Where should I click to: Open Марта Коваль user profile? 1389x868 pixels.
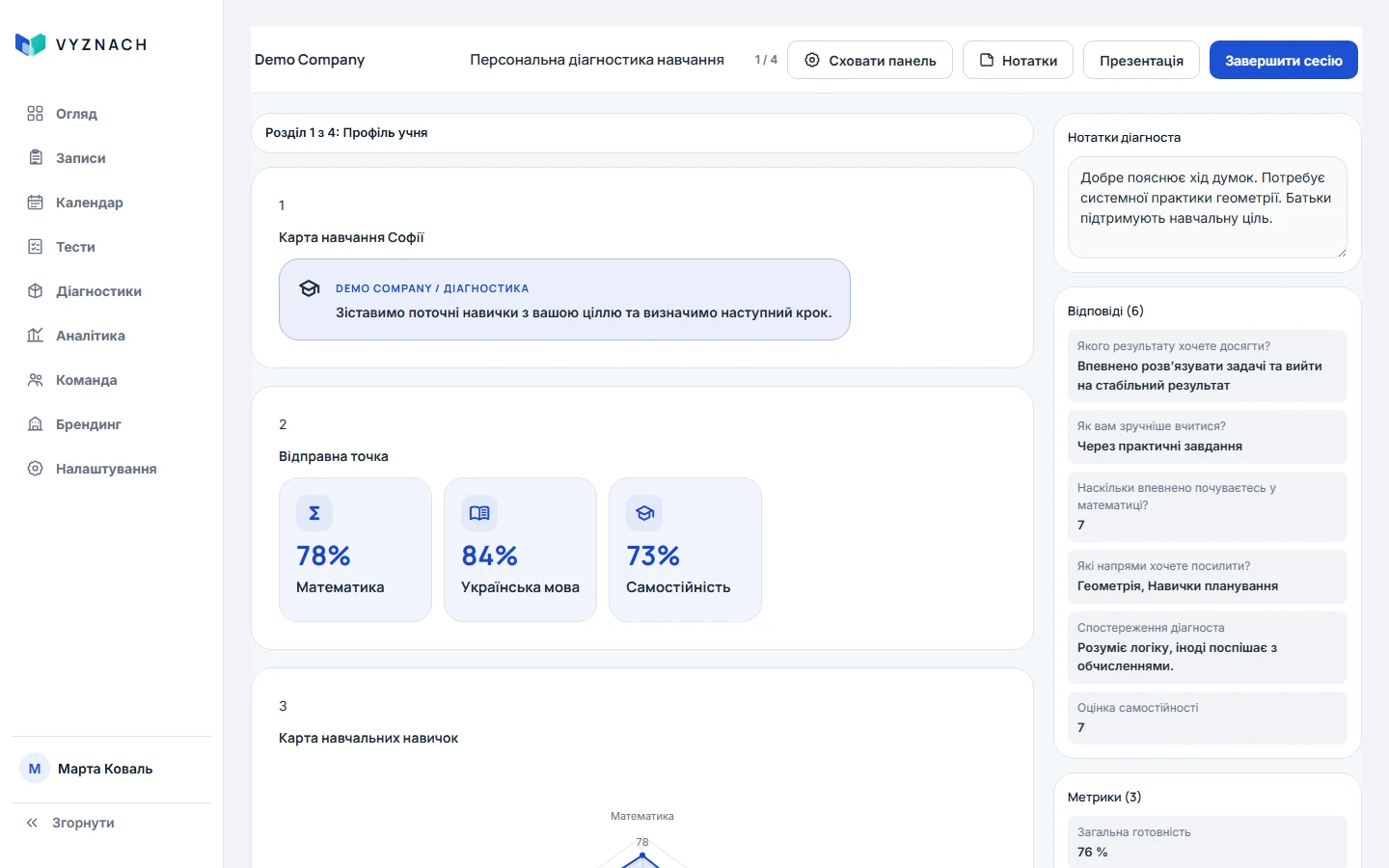[112, 769]
